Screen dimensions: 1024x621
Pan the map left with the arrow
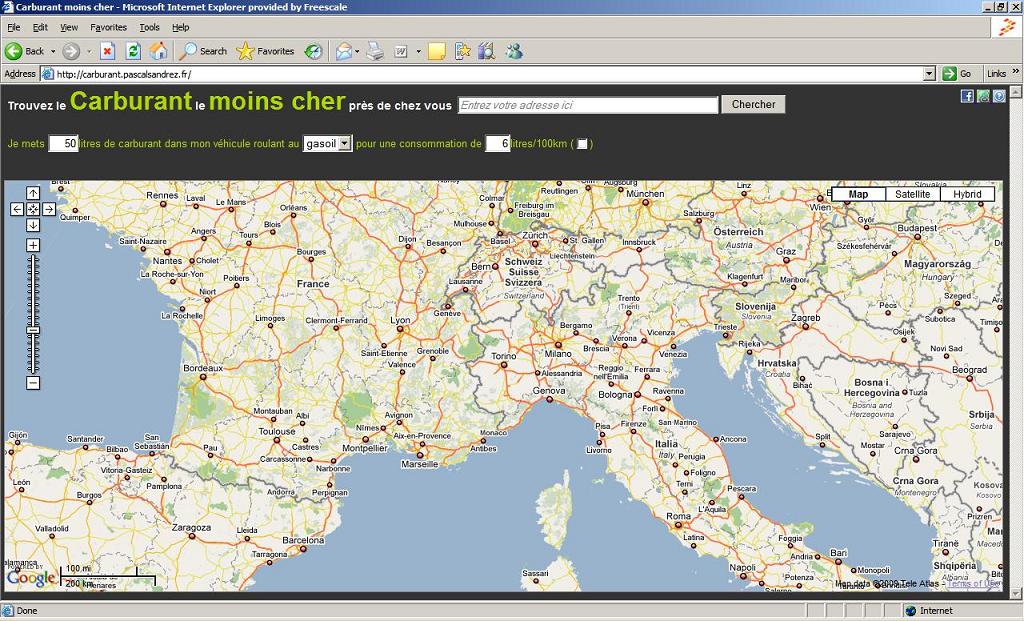17,209
